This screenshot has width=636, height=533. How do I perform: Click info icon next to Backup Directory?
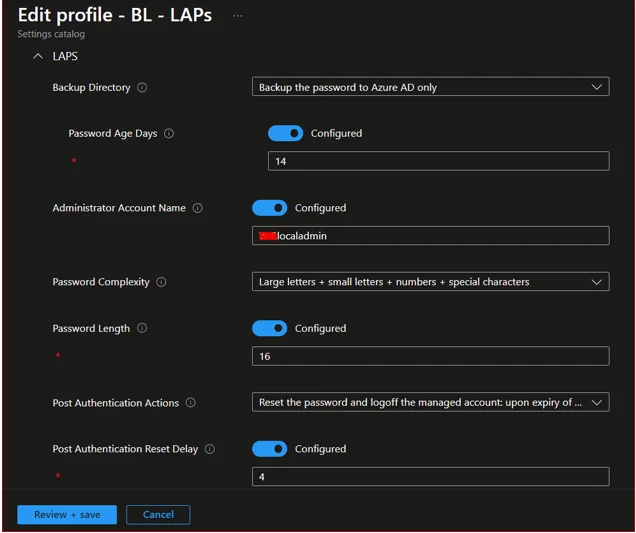(x=142, y=88)
